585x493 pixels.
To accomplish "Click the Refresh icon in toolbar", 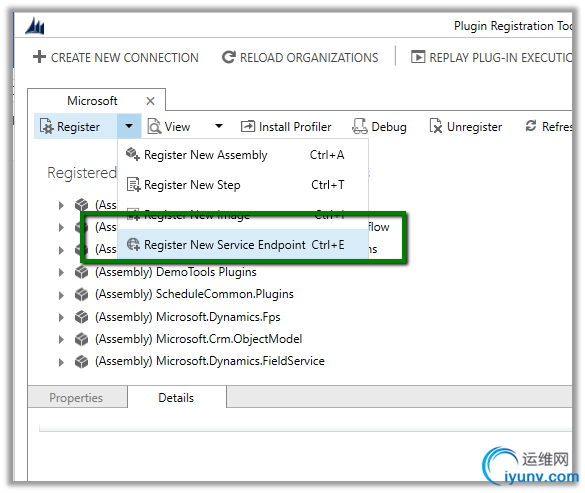I will (531, 126).
